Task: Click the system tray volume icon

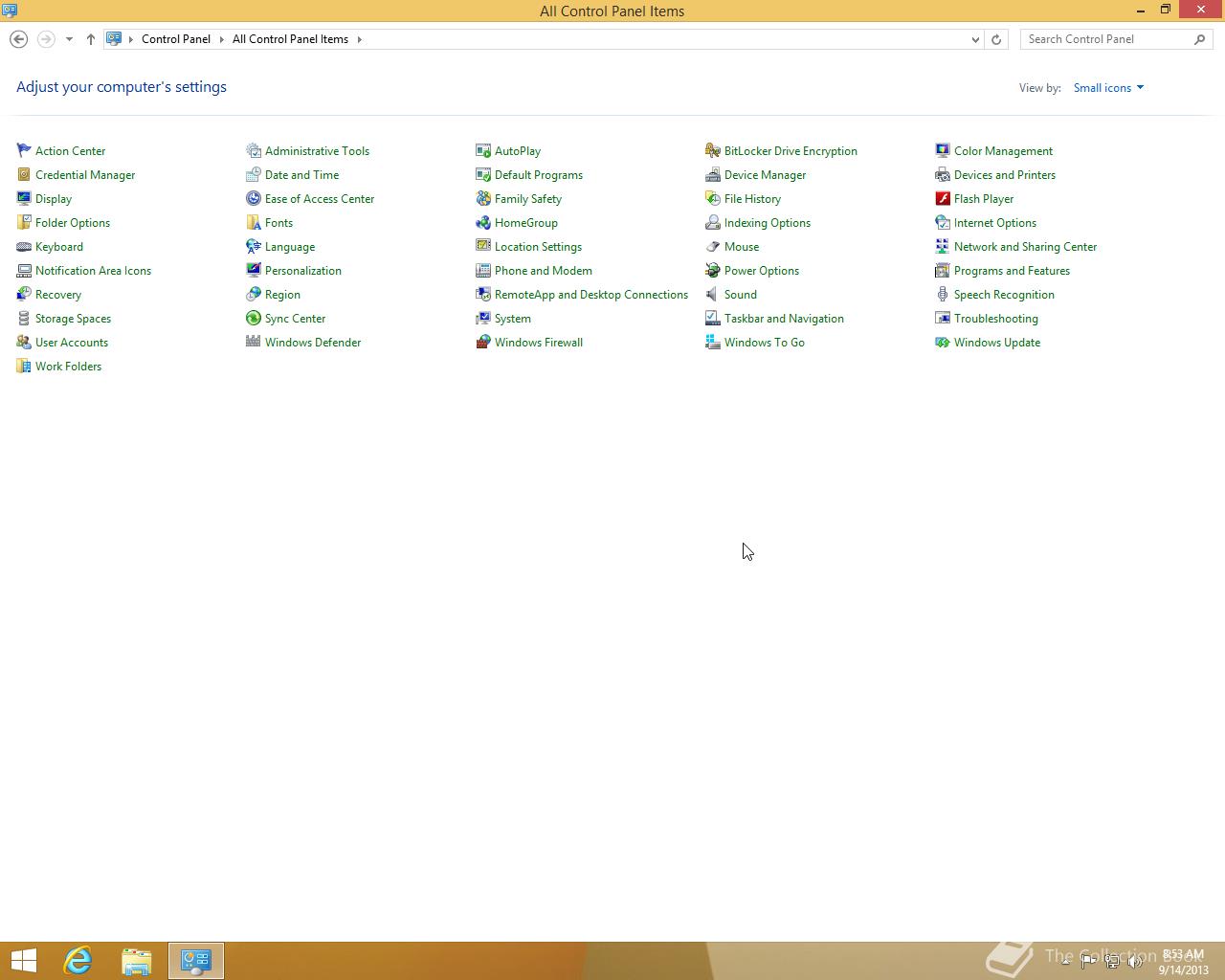Action: (x=1135, y=962)
